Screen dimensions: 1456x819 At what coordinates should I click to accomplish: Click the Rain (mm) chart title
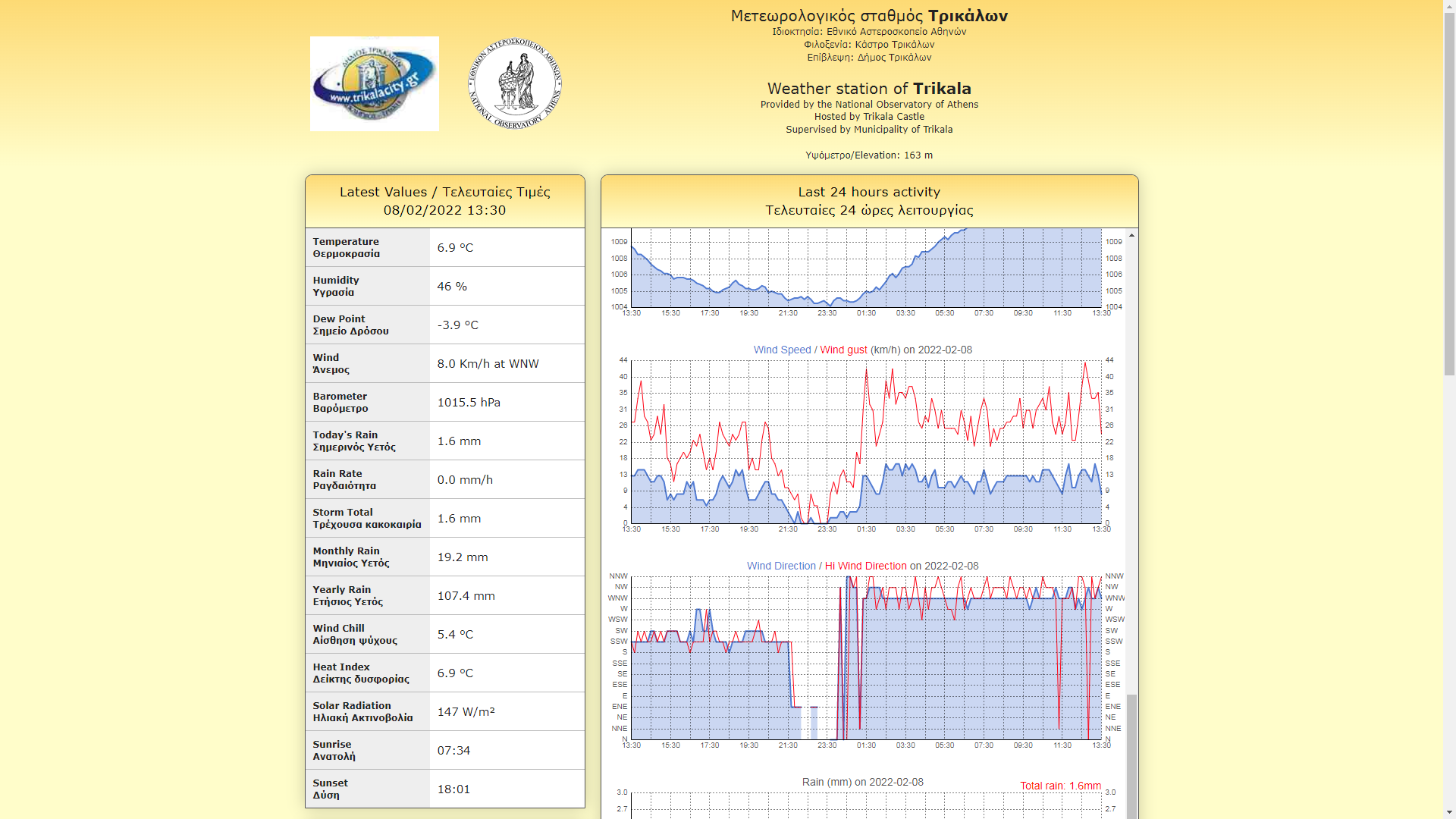click(x=862, y=782)
